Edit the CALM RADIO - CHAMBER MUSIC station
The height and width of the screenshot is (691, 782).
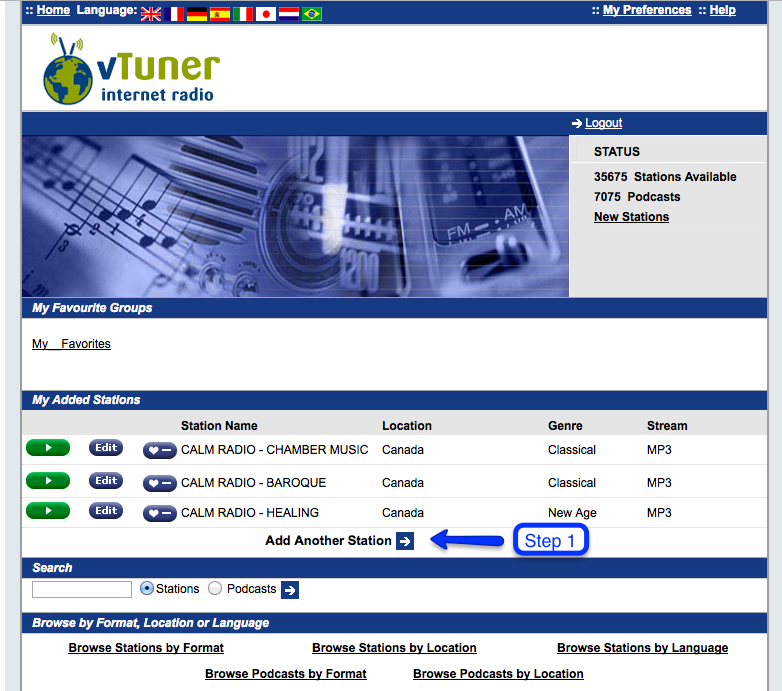[x=106, y=448]
